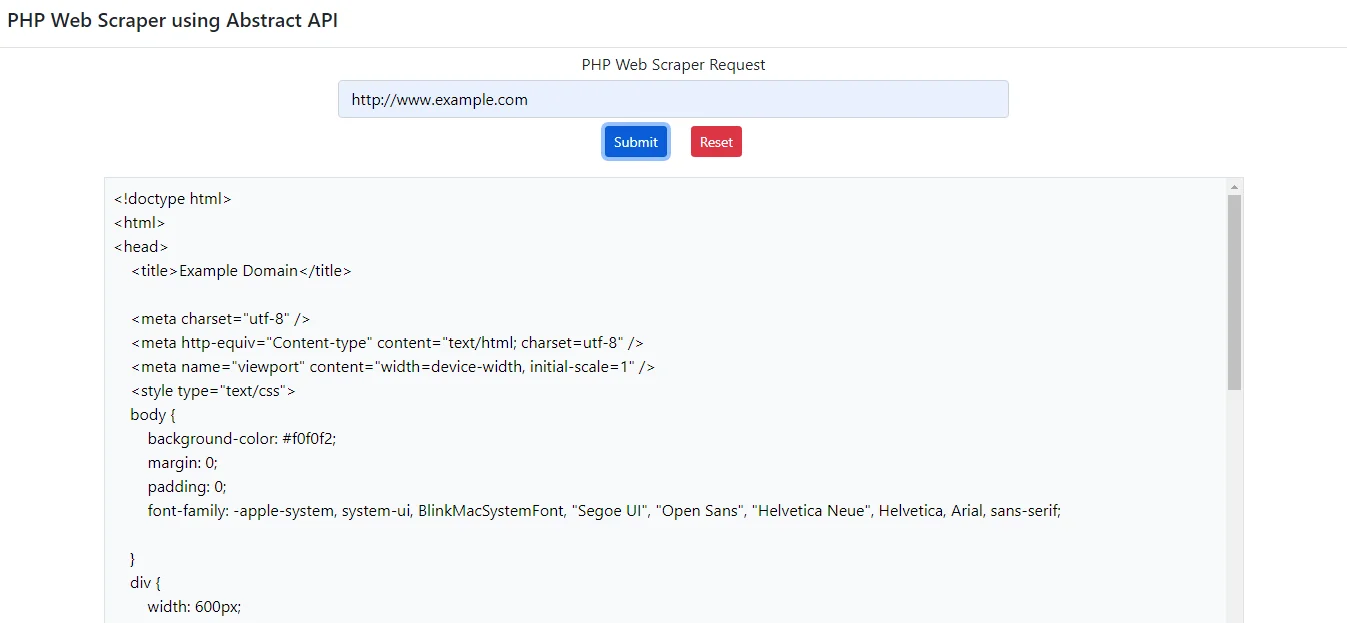Screen dimensions: 1347x623
Task: Click inside the URL input field
Action: [x=672, y=99]
